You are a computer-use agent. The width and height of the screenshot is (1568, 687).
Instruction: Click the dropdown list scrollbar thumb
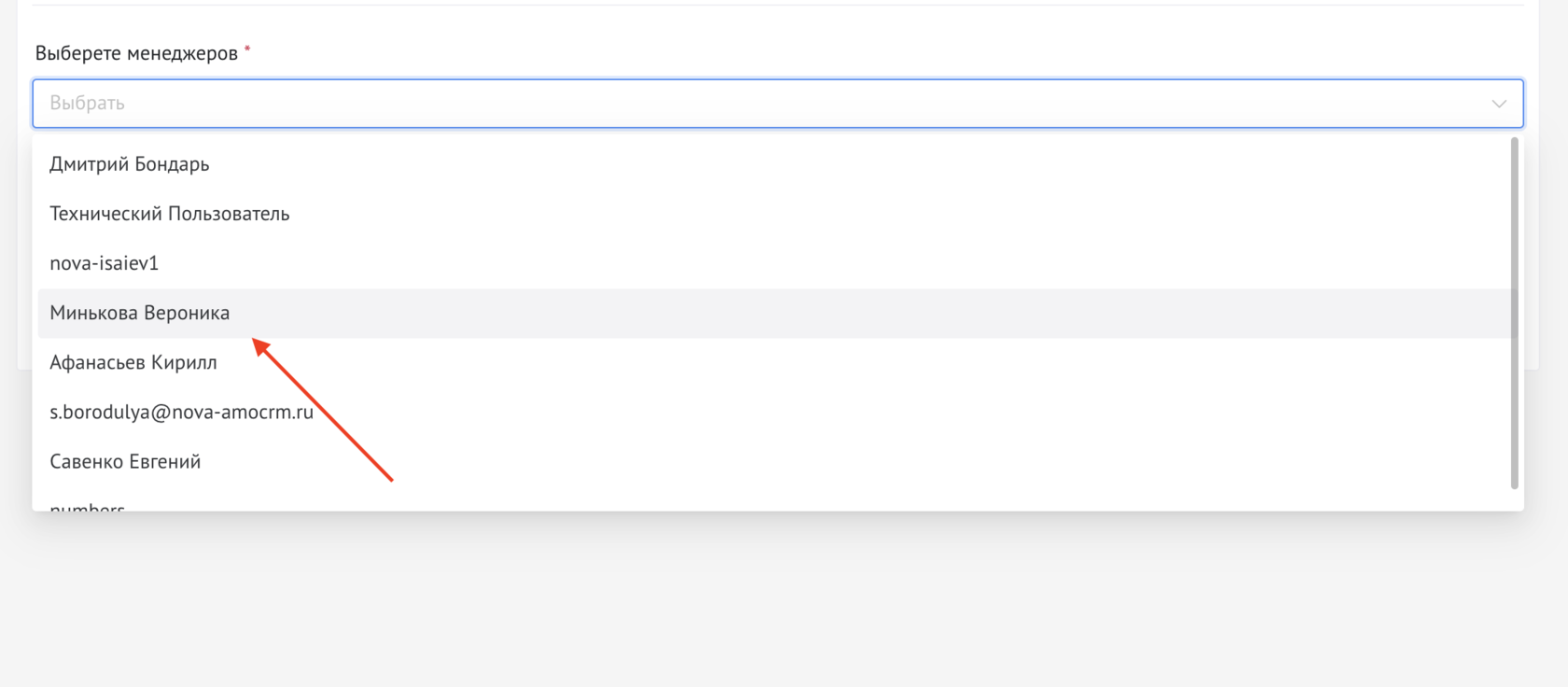[x=1514, y=313]
